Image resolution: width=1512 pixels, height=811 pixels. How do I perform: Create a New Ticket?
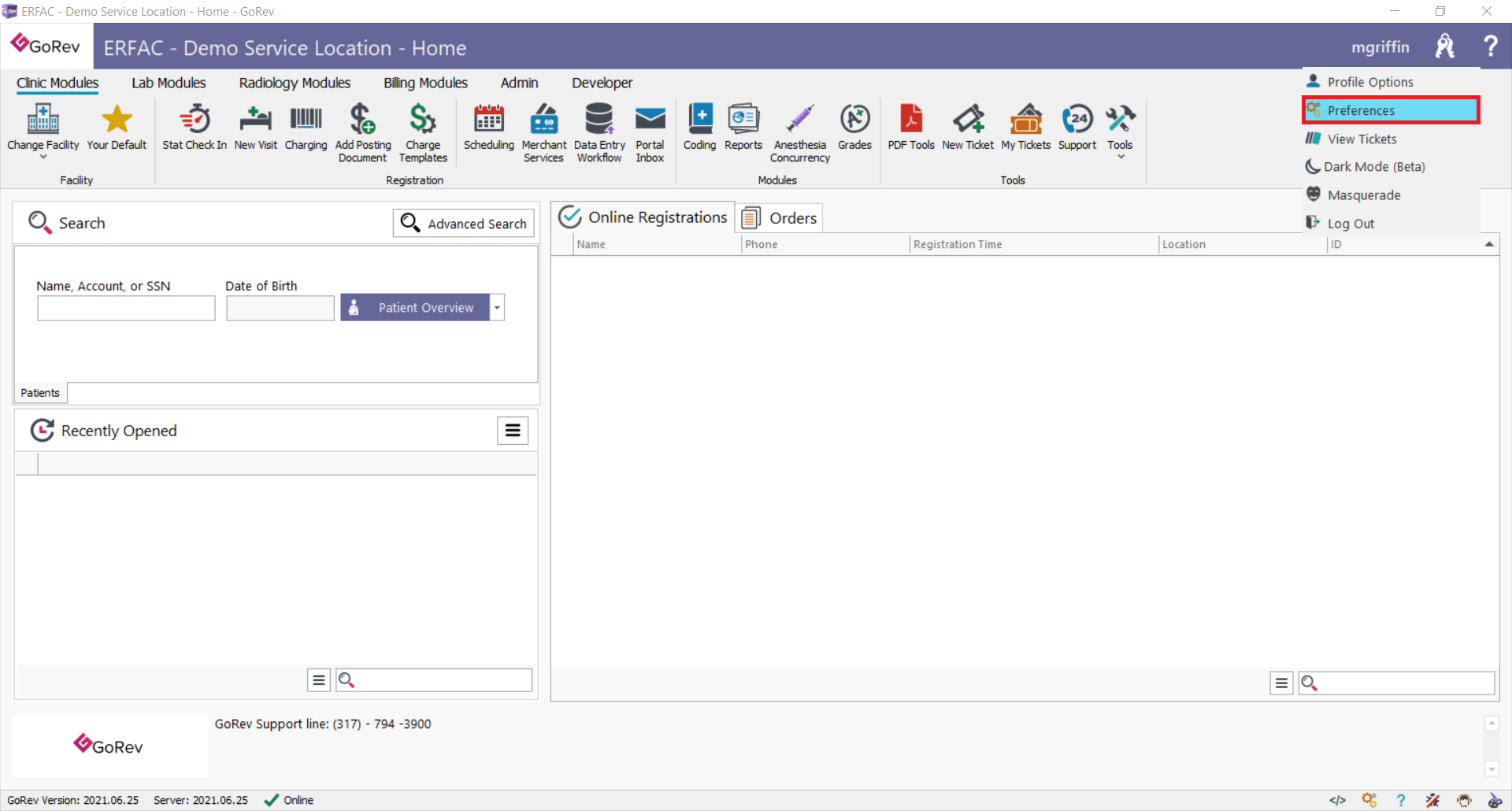tap(968, 126)
